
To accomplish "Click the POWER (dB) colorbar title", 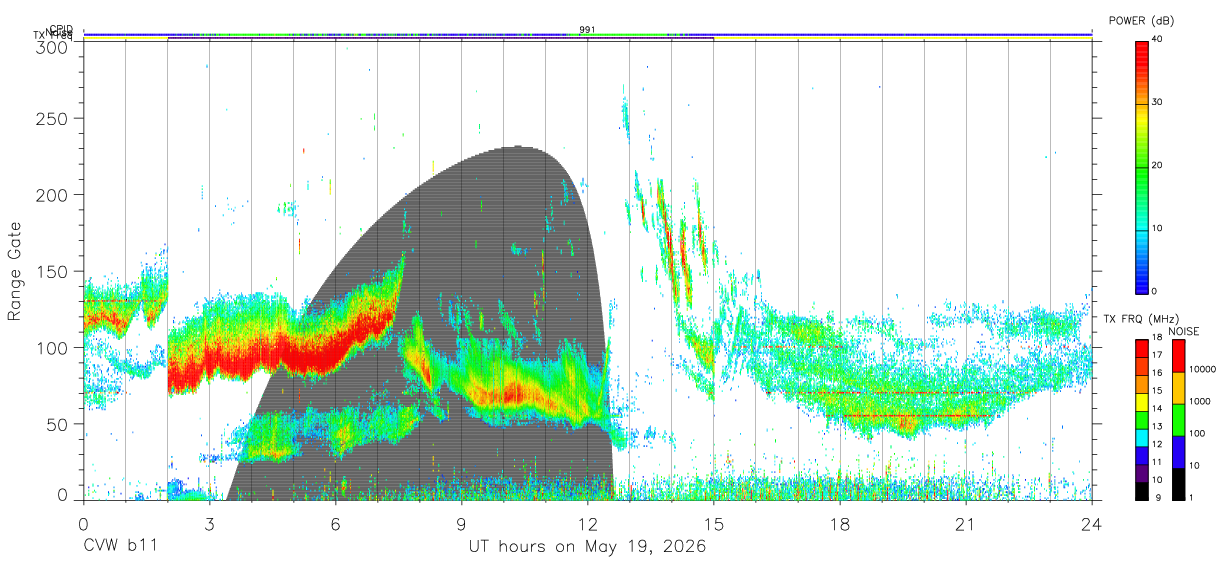I will click(x=1142, y=21).
